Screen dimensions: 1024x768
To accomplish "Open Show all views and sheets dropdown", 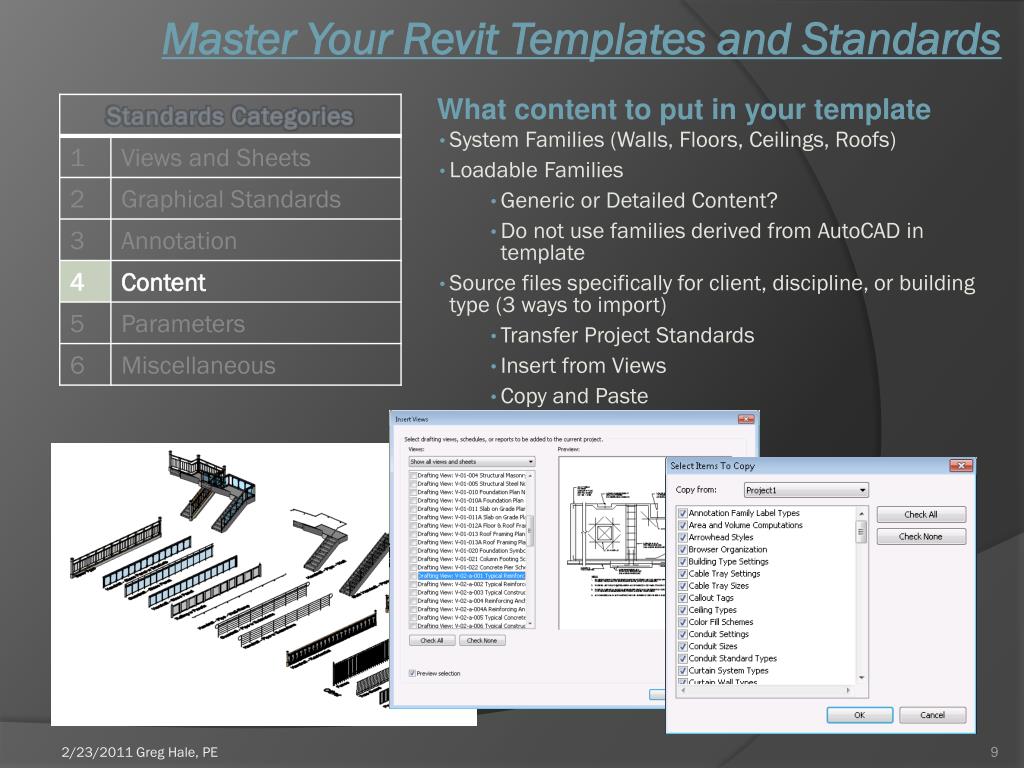I will [472, 462].
